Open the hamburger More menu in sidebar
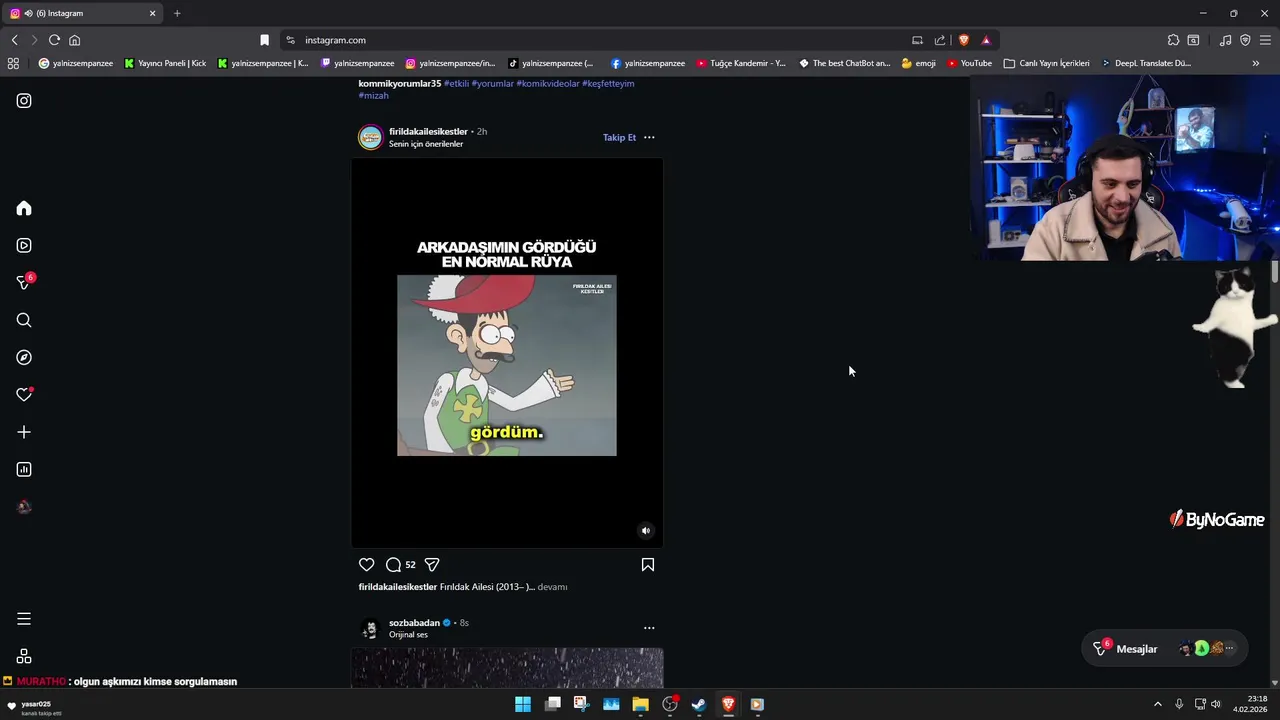Screen dimensions: 1280x720 24,619
